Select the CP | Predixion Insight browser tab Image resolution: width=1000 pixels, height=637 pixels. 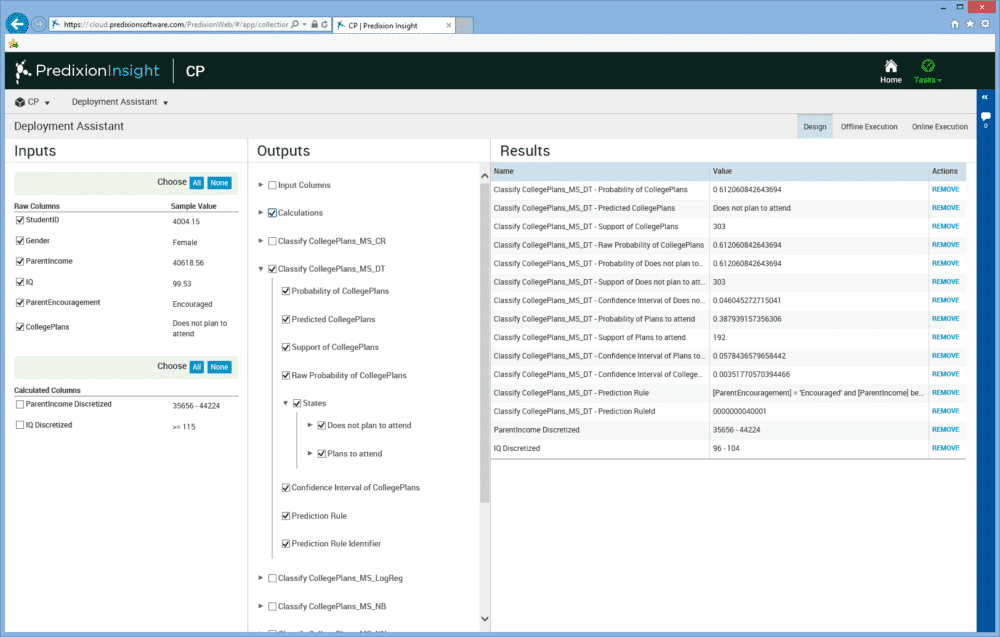pos(393,26)
